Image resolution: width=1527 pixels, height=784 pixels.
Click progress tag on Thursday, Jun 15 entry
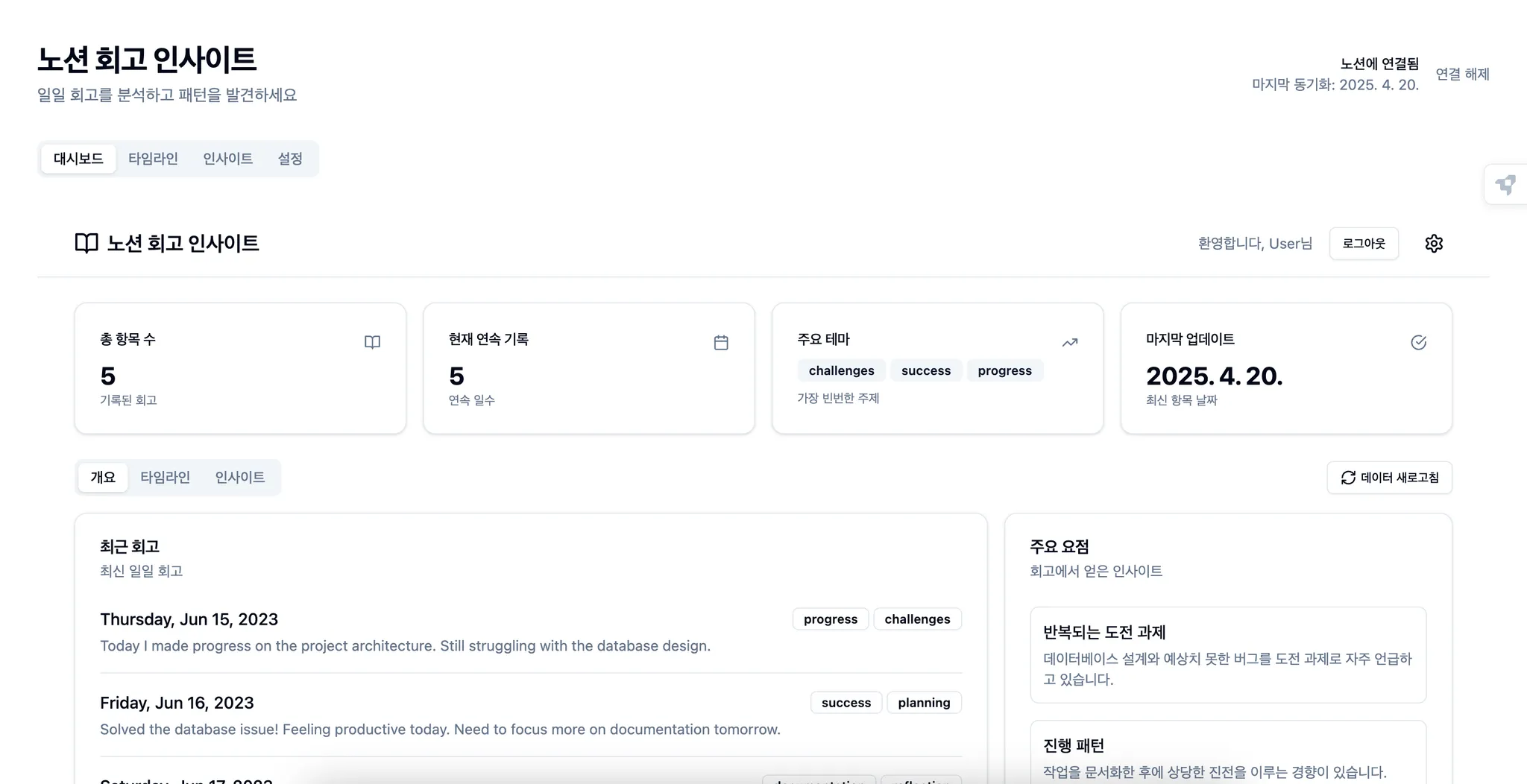[x=831, y=619]
